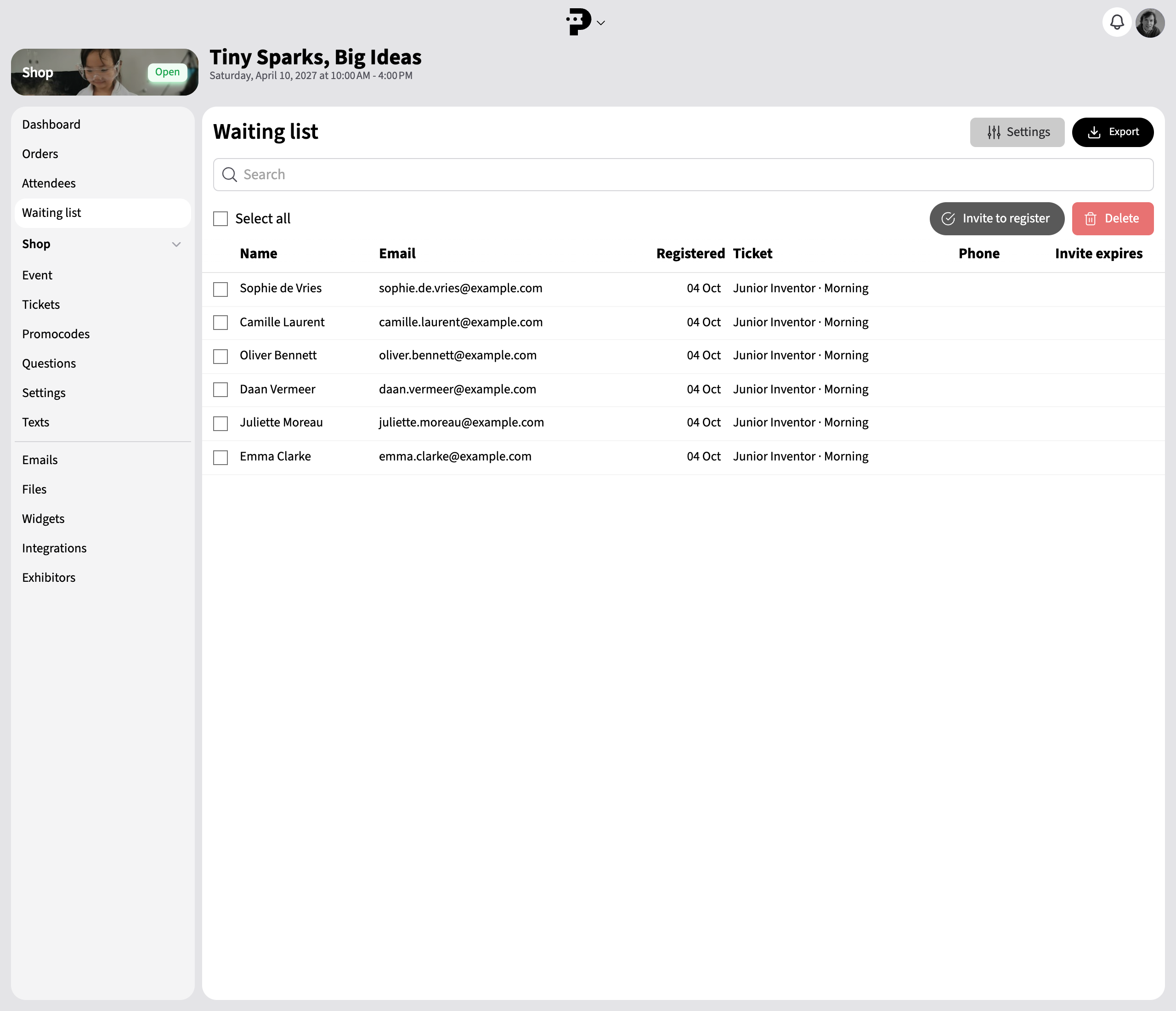Open waiting list Settings button

click(x=1017, y=132)
